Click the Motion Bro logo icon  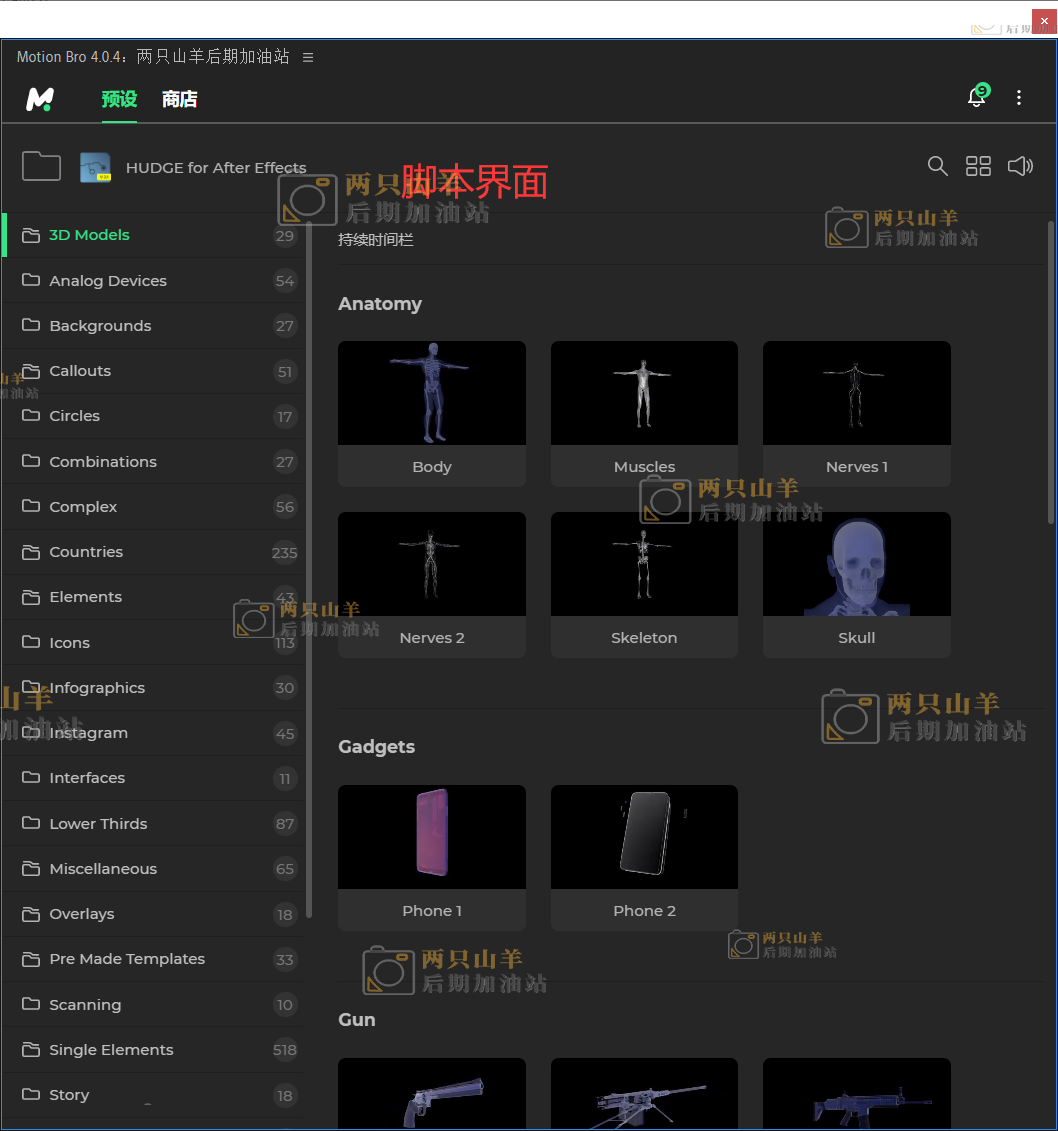(x=40, y=99)
